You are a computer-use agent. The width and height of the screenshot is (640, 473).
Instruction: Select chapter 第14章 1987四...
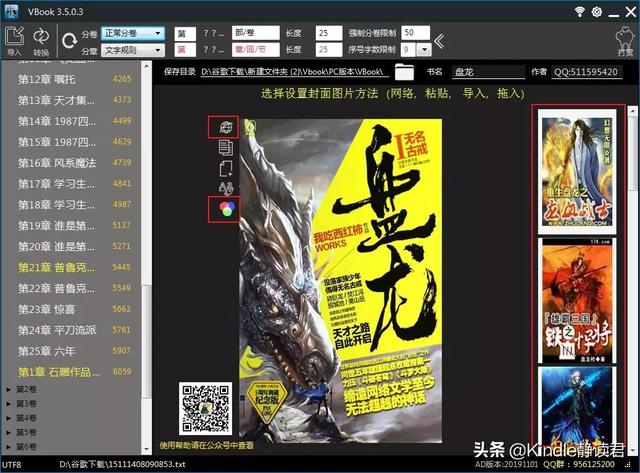coord(73,121)
